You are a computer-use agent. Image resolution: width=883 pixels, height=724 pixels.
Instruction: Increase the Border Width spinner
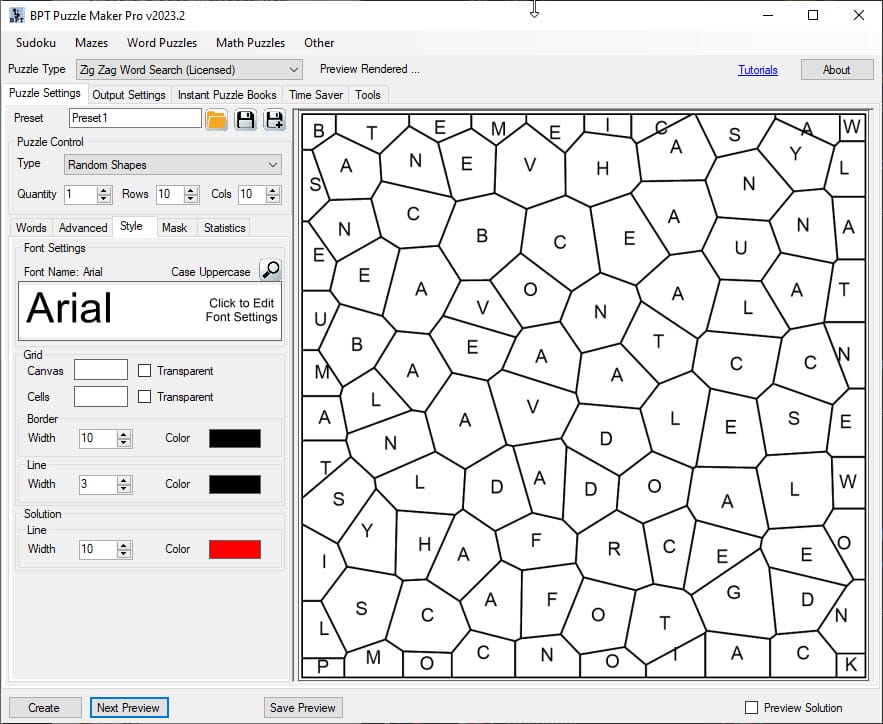[124, 434]
